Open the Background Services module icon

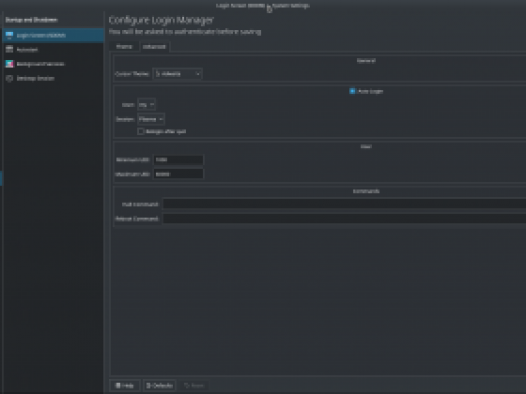coord(9,64)
